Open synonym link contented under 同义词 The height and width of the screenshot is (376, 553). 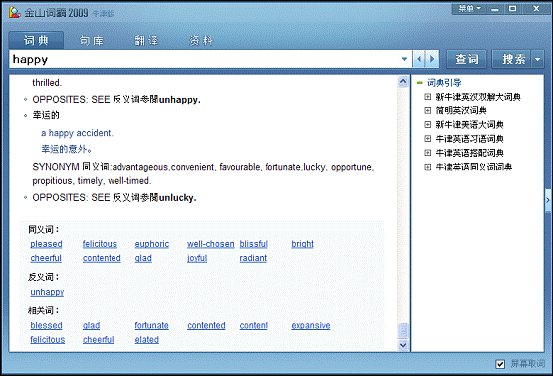(x=102, y=258)
